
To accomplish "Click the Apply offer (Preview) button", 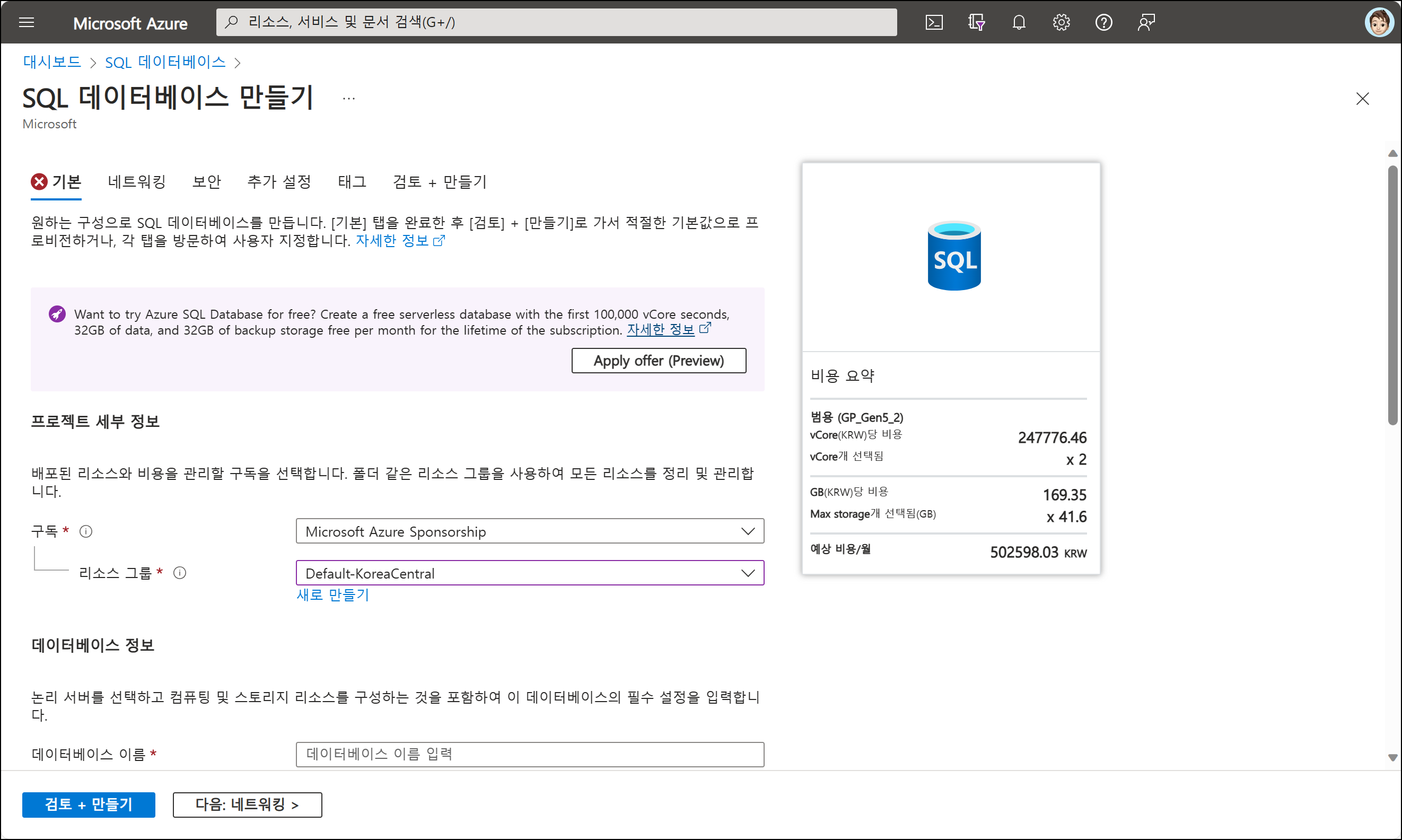I will coord(658,361).
